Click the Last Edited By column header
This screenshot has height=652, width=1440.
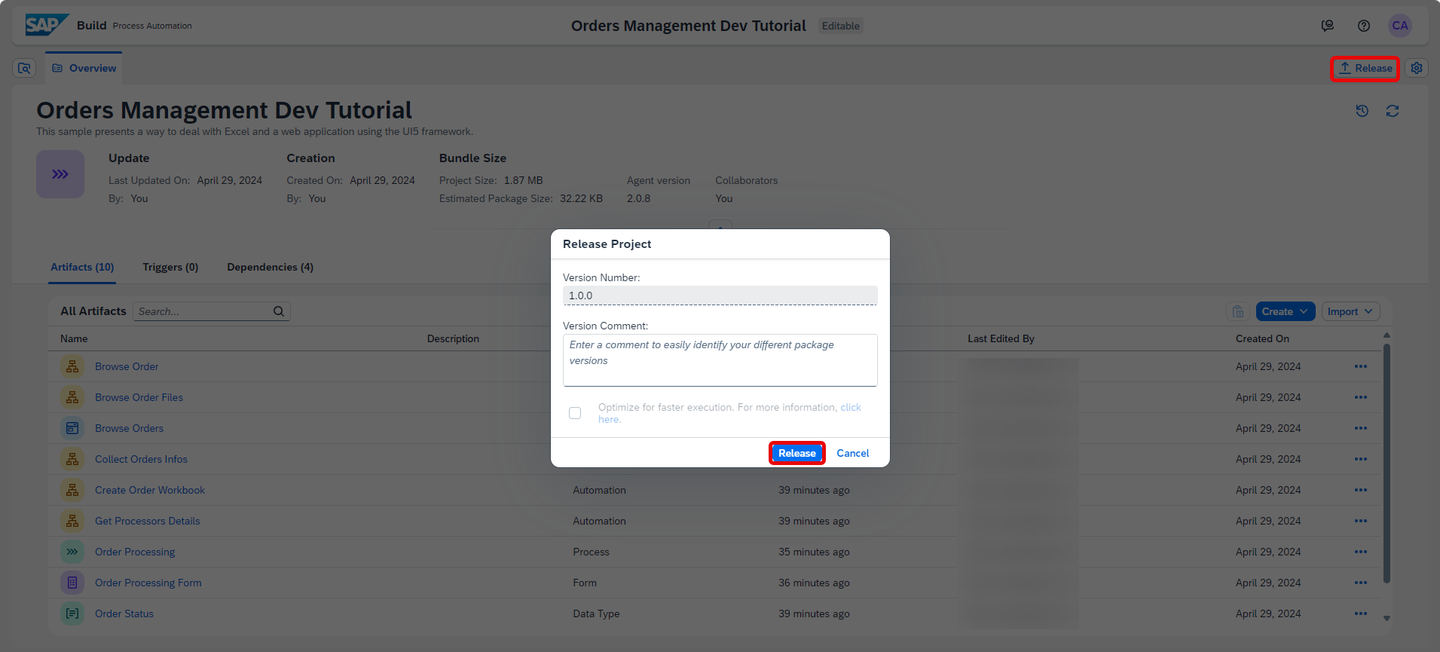(x=1001, y=339)
